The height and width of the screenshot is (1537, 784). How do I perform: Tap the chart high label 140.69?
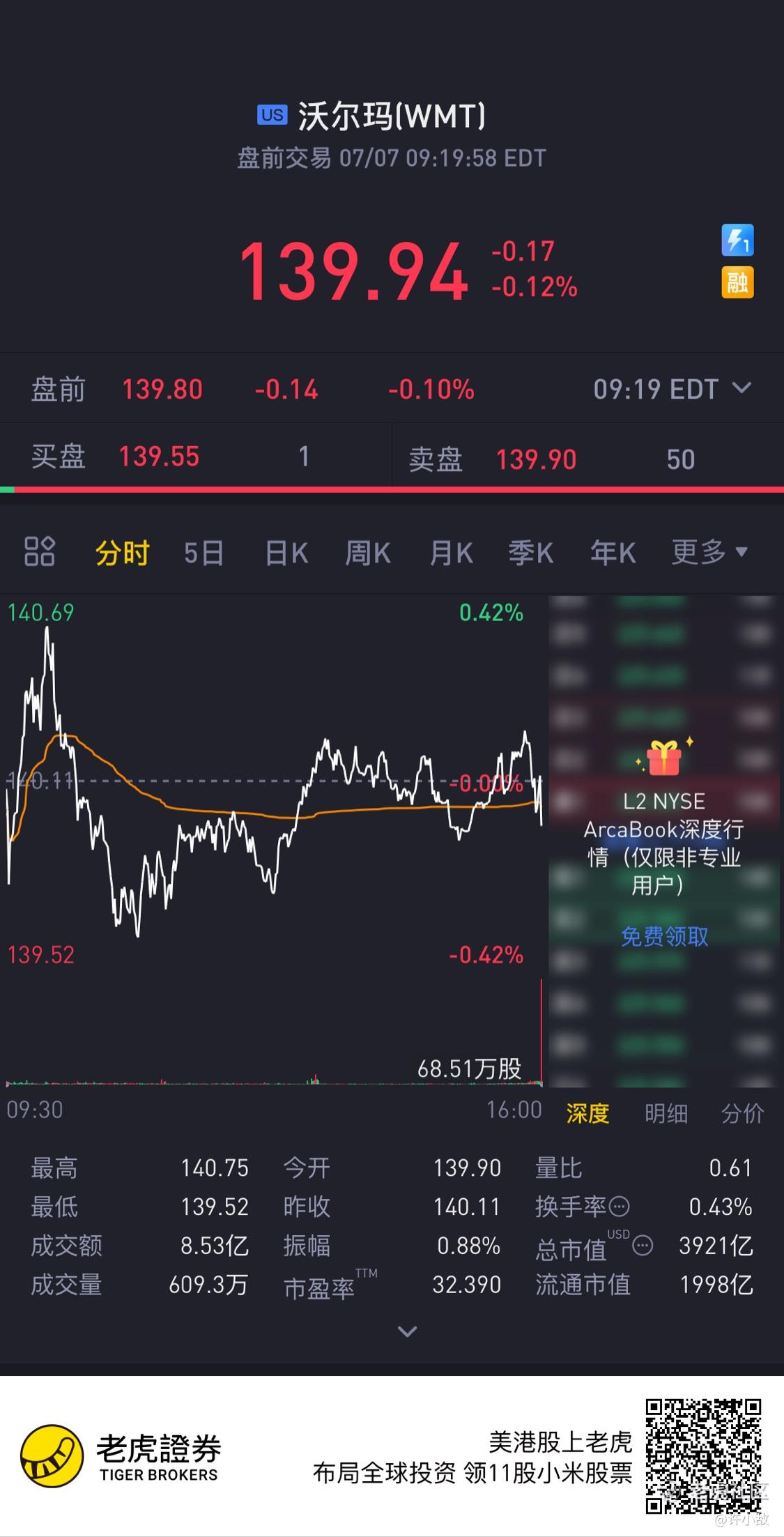pyautogui.click(x=40, y=613)
